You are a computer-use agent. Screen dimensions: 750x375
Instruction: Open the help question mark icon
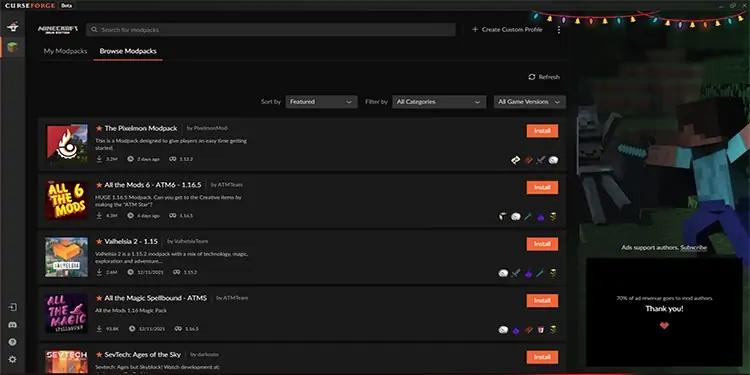(13, 342)
